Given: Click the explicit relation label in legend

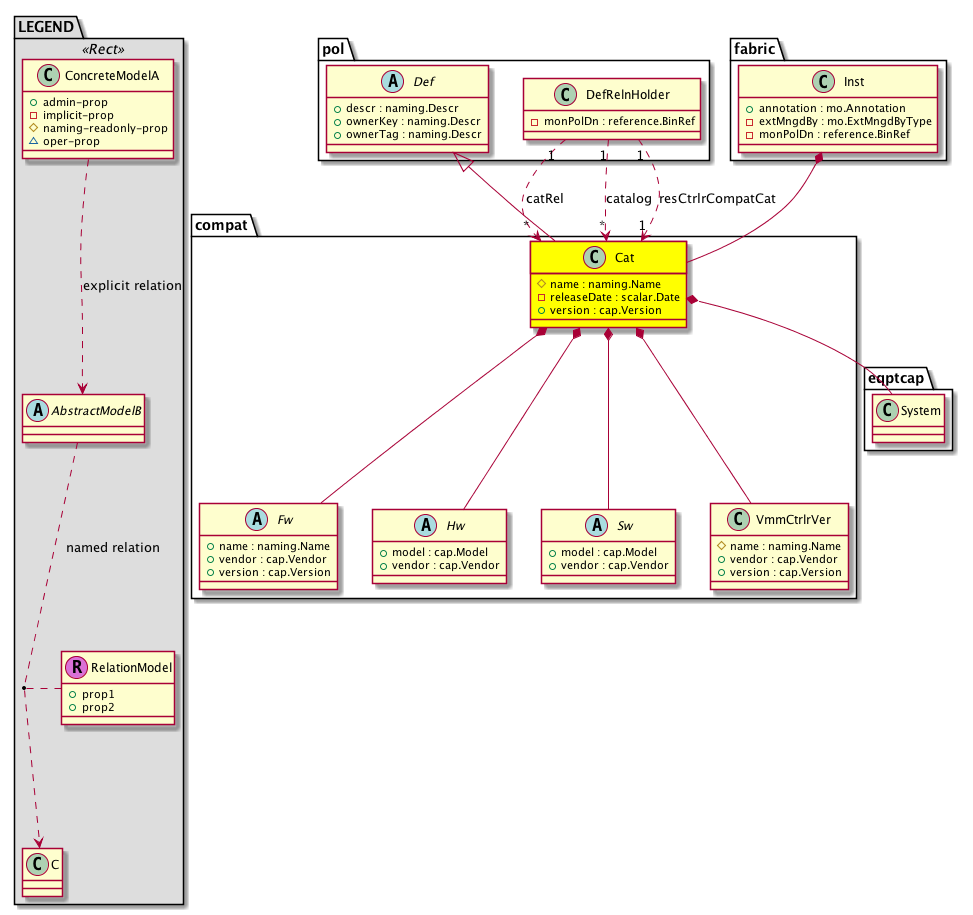Looking at the screenshot, I should tap(132, 286).
